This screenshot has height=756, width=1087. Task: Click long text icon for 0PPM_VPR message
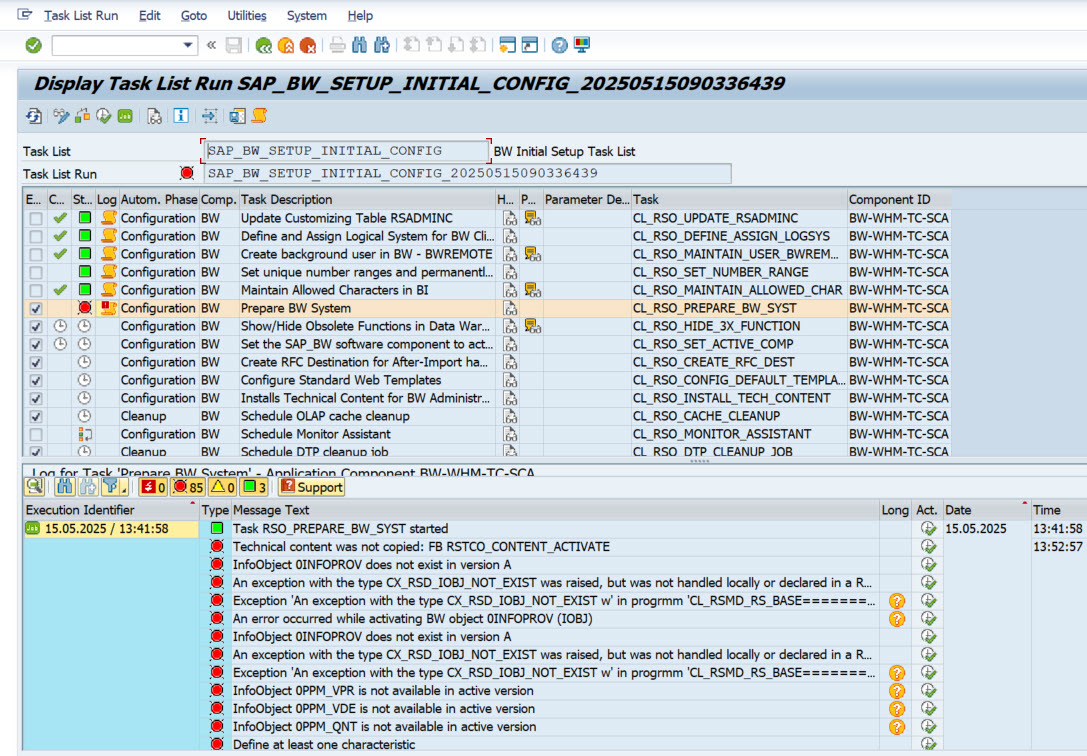pos(896,691)
